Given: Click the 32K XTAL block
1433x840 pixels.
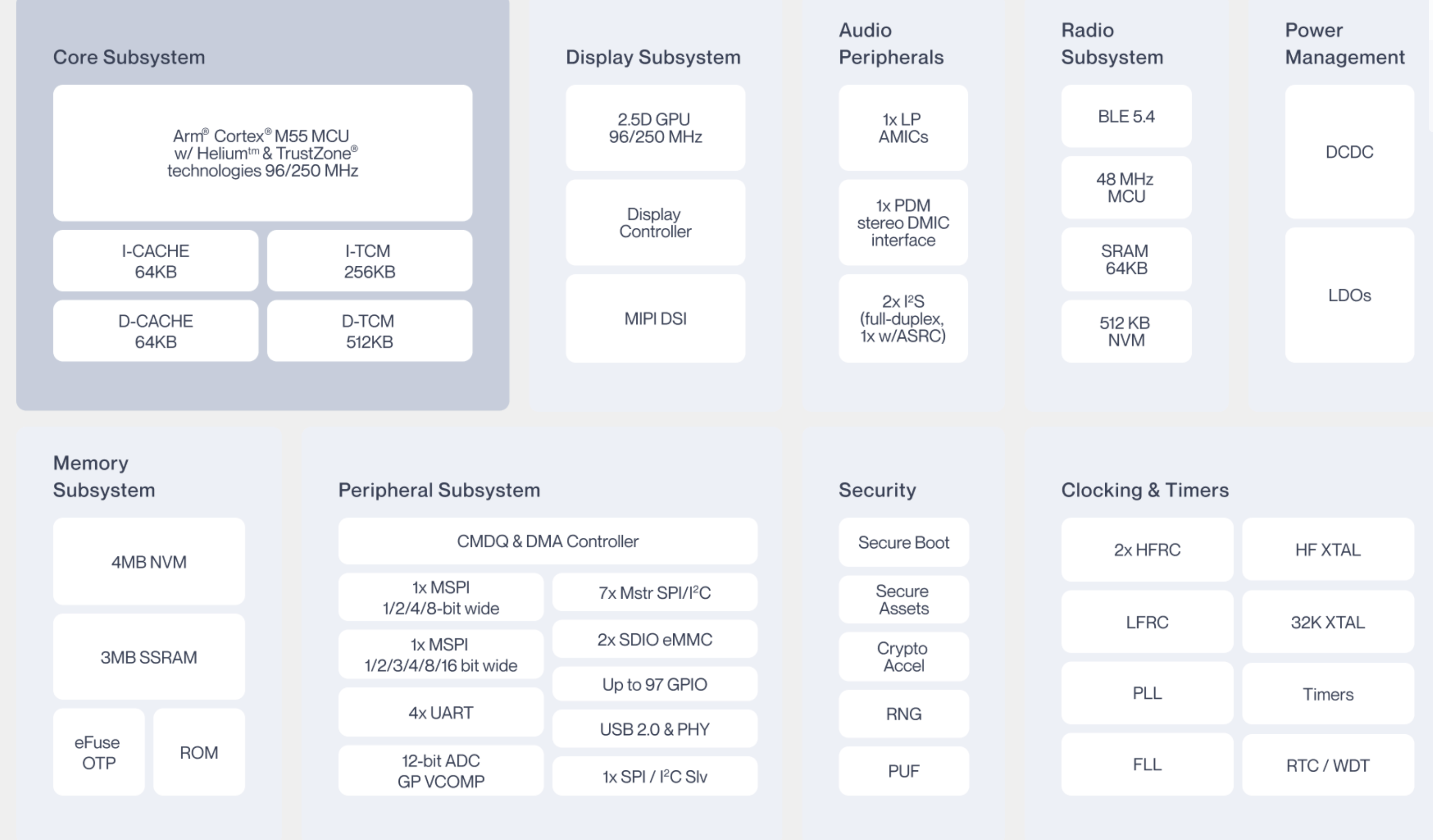Looking at the screenshot, I should pyautogui.click(x=1327, y=622).
